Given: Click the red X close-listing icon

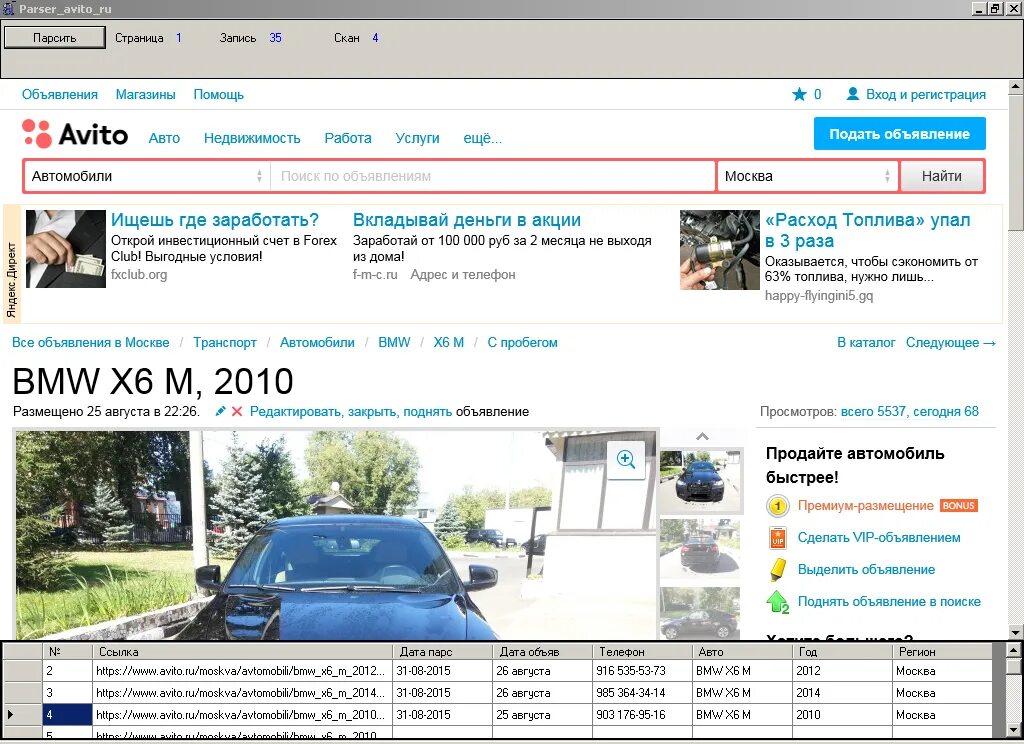Looking at the screenshot, I should (236, 412).
